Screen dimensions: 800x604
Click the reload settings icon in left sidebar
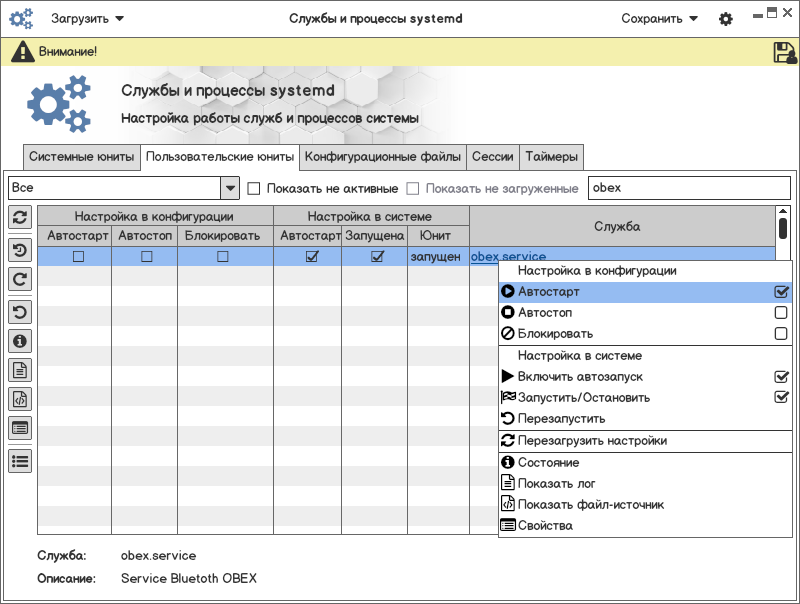(x=20, y=217)
